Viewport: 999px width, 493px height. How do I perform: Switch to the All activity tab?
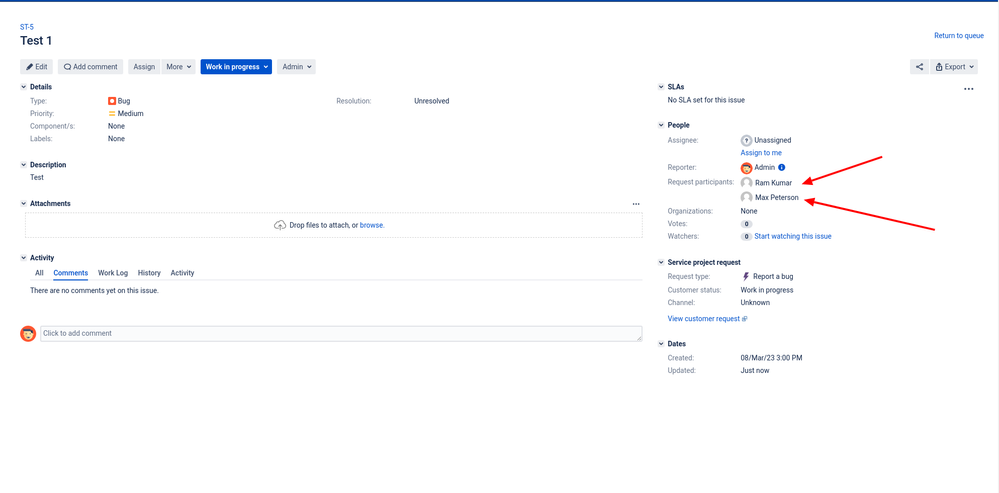click(x=40, y=273)
